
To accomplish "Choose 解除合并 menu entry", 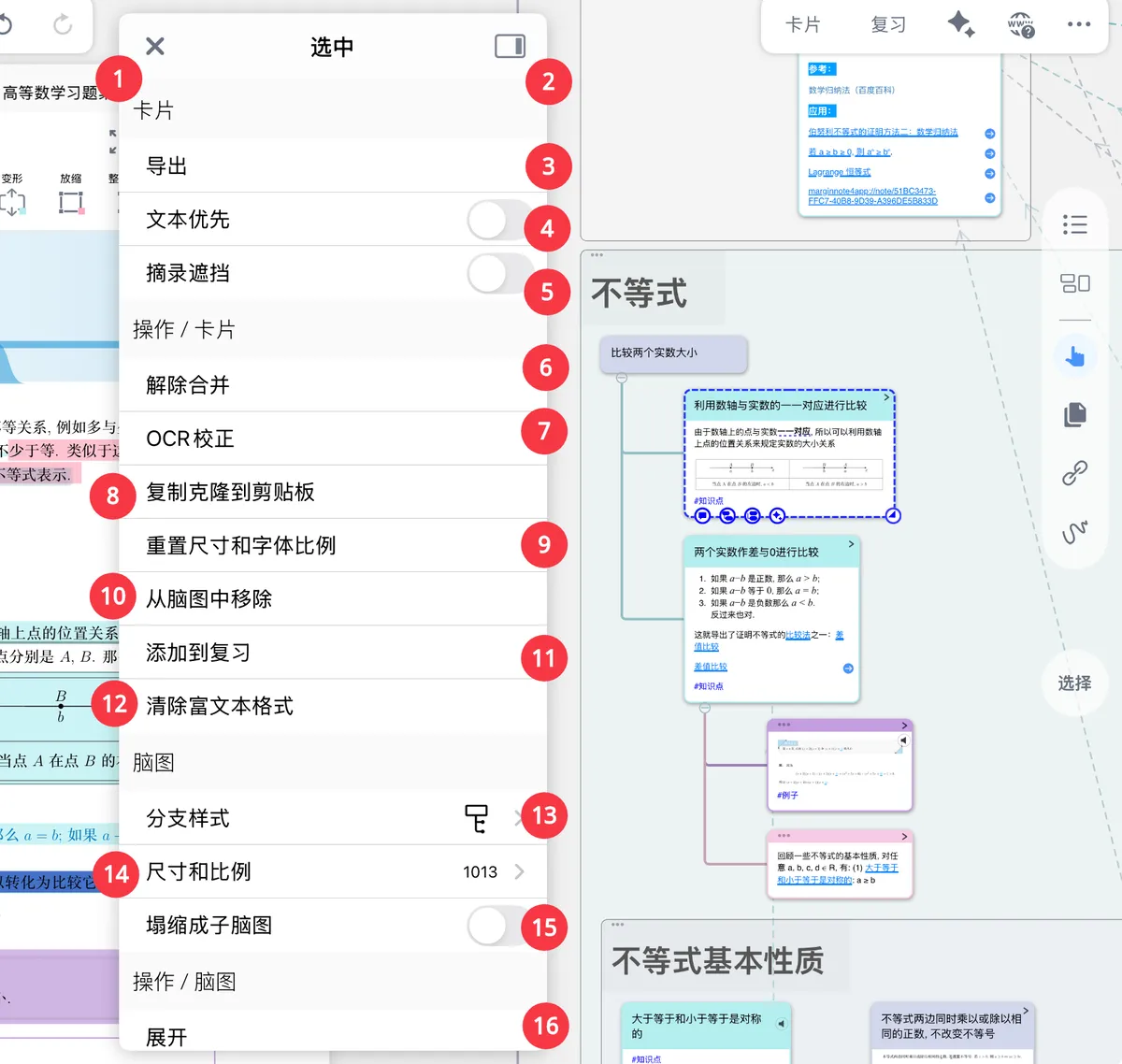I will coord(333,384).
